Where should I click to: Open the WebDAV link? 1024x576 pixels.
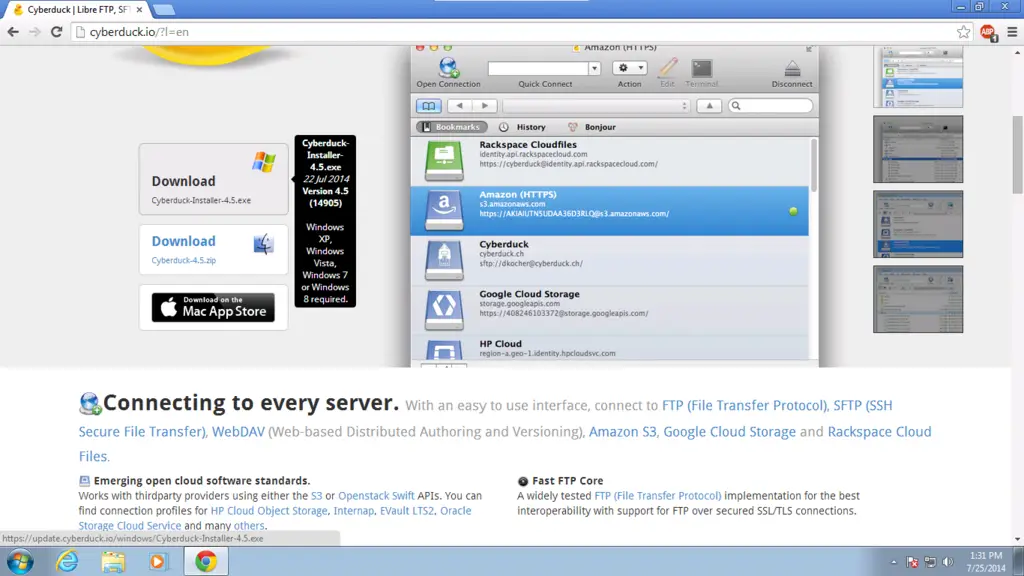[x=238, y=432]
